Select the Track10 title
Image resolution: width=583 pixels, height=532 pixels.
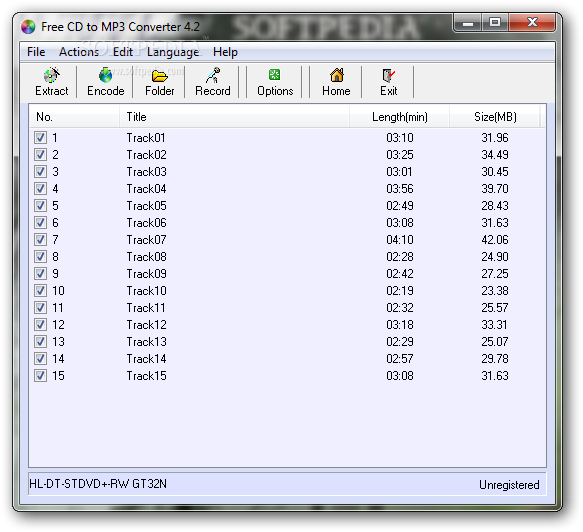[x=146, y=291]
